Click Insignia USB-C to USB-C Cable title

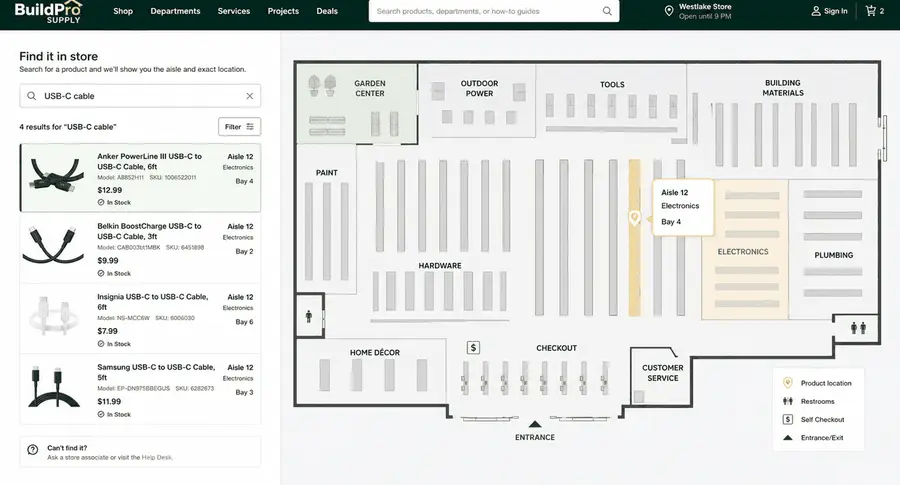(x=153, y=301)
